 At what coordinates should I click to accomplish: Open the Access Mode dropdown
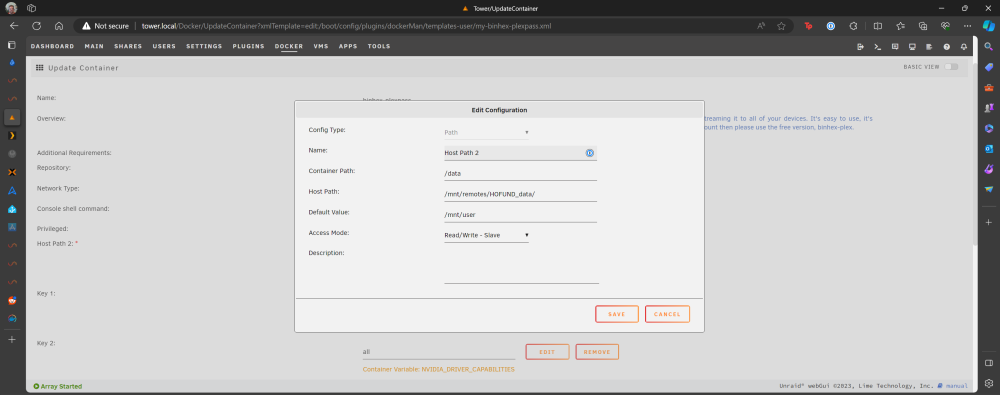tap(487, 235)
